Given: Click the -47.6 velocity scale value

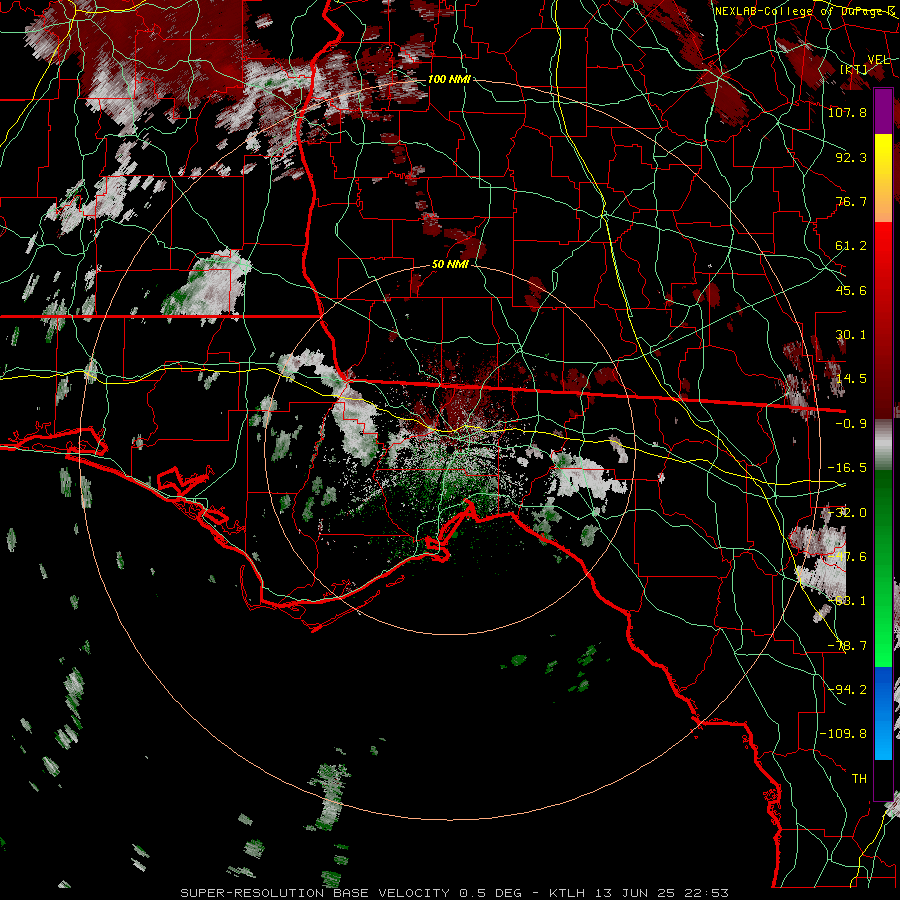Looking at the screenshot, I should [847, 557].
